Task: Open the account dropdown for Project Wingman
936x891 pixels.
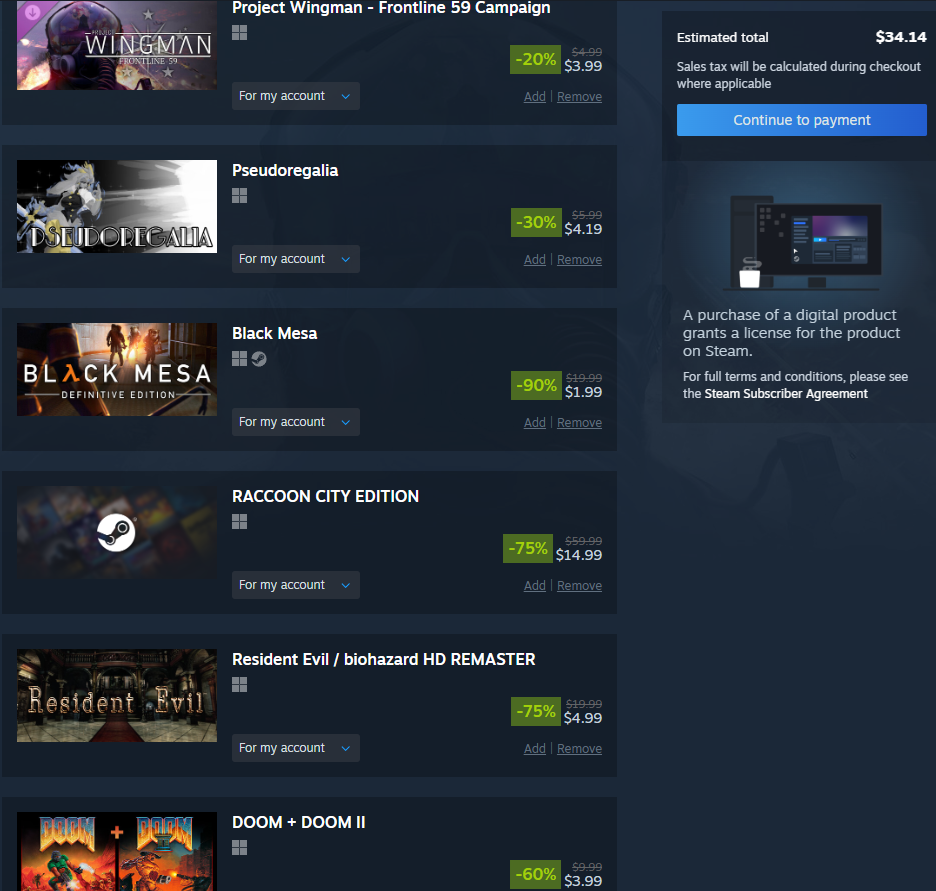Action: tap(295, 96)
